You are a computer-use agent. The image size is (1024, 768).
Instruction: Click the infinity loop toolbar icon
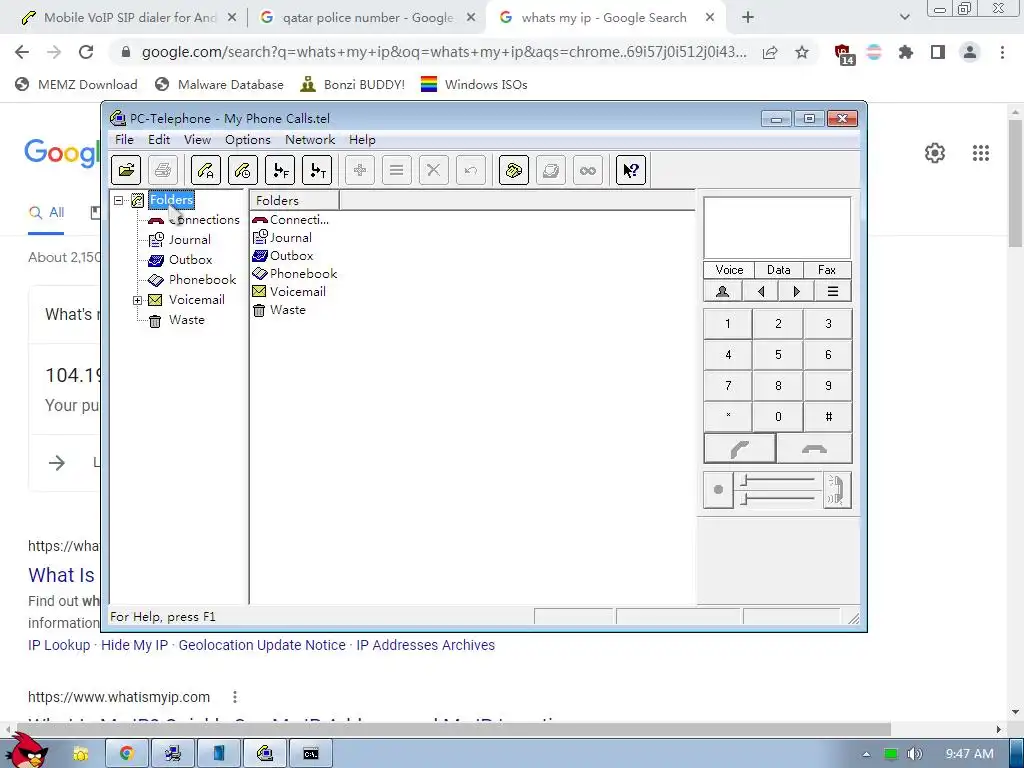588,170
